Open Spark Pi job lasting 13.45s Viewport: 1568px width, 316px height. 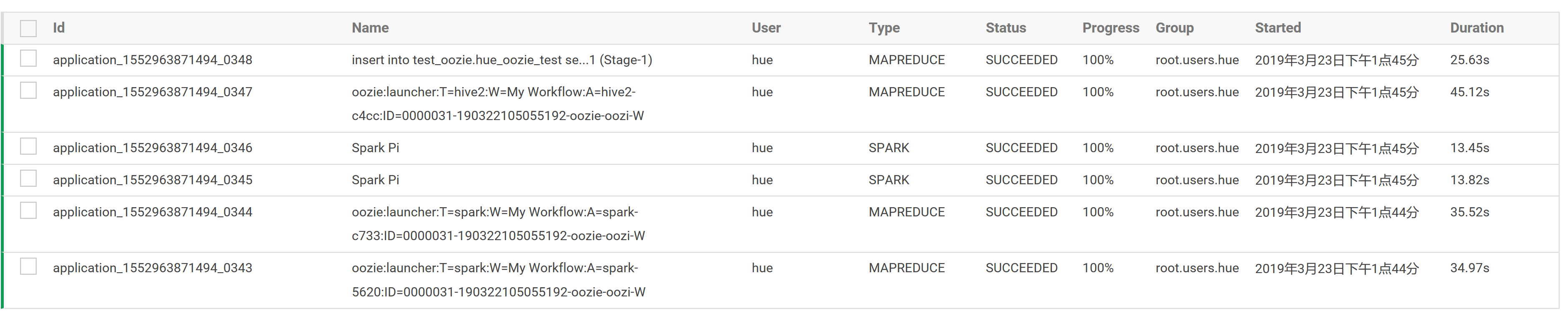point(375,148)
